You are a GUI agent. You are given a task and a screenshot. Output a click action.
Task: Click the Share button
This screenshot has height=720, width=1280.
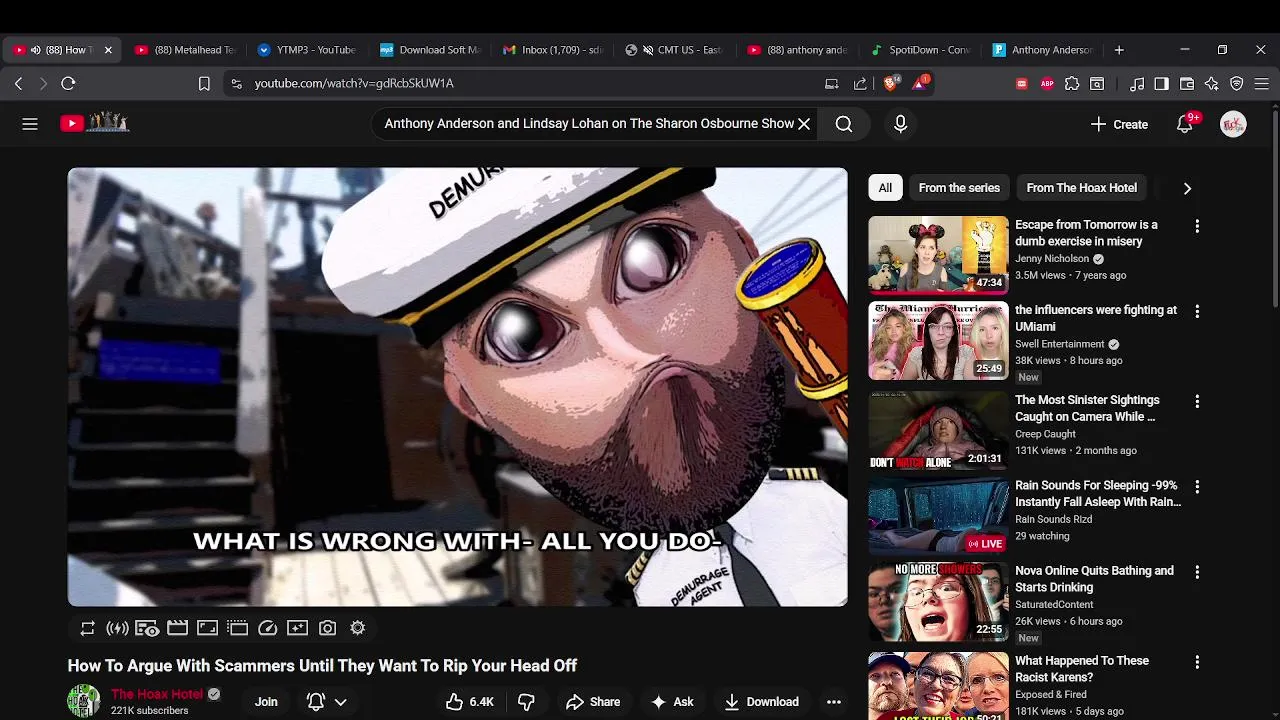[593, 702]
